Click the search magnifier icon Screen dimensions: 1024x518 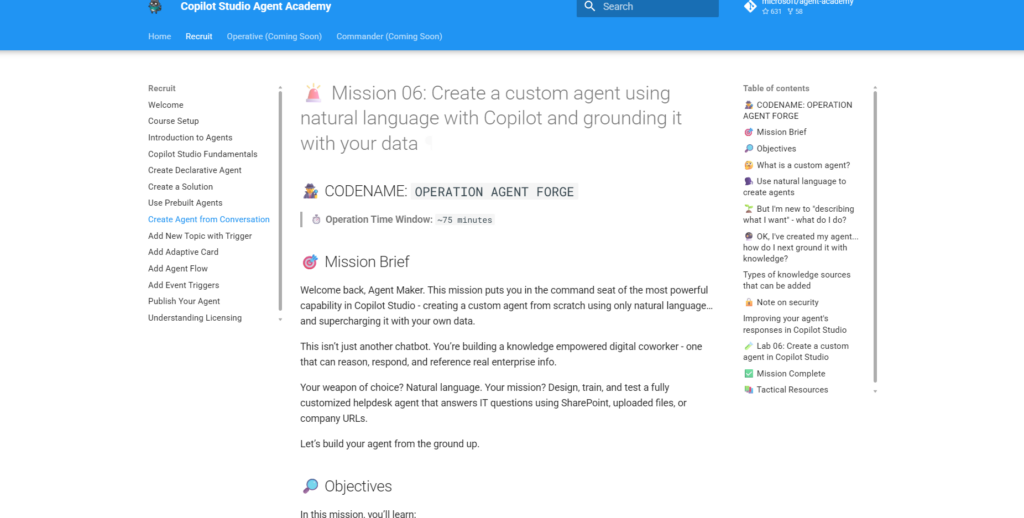[590, 7]
